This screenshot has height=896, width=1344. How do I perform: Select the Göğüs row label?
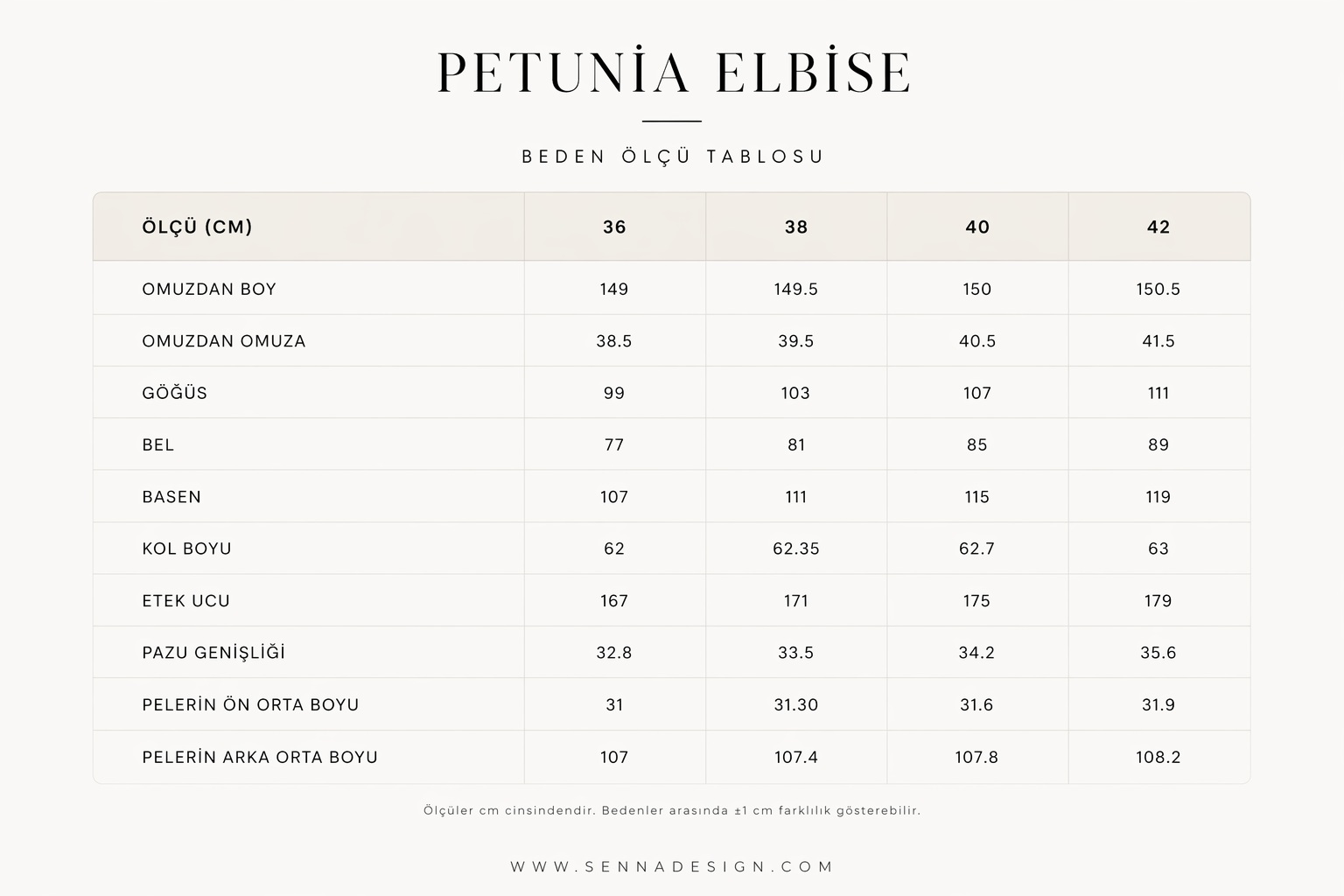coord(175,393)
